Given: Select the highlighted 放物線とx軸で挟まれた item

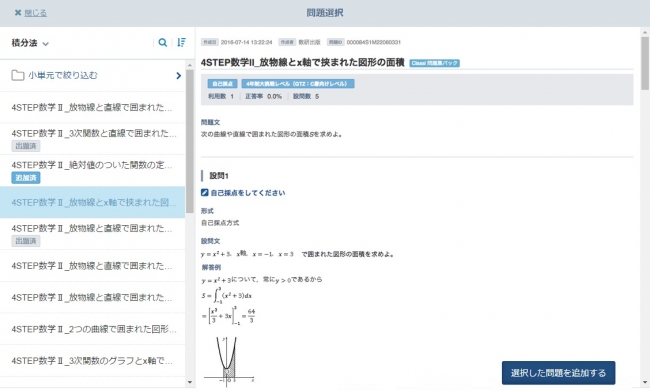Looking at the screenshot, I should click(92, 202).
